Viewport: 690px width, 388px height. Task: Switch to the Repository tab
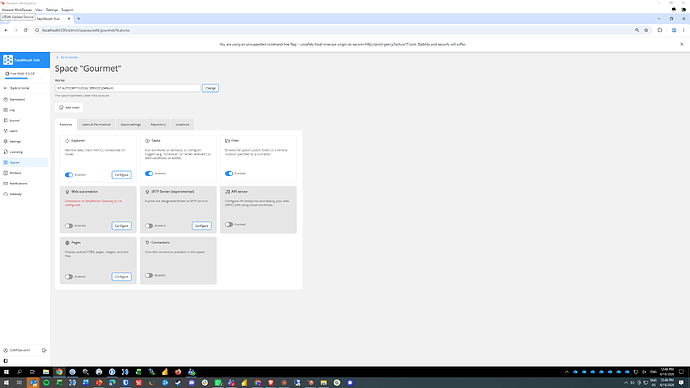pos(158,124)
